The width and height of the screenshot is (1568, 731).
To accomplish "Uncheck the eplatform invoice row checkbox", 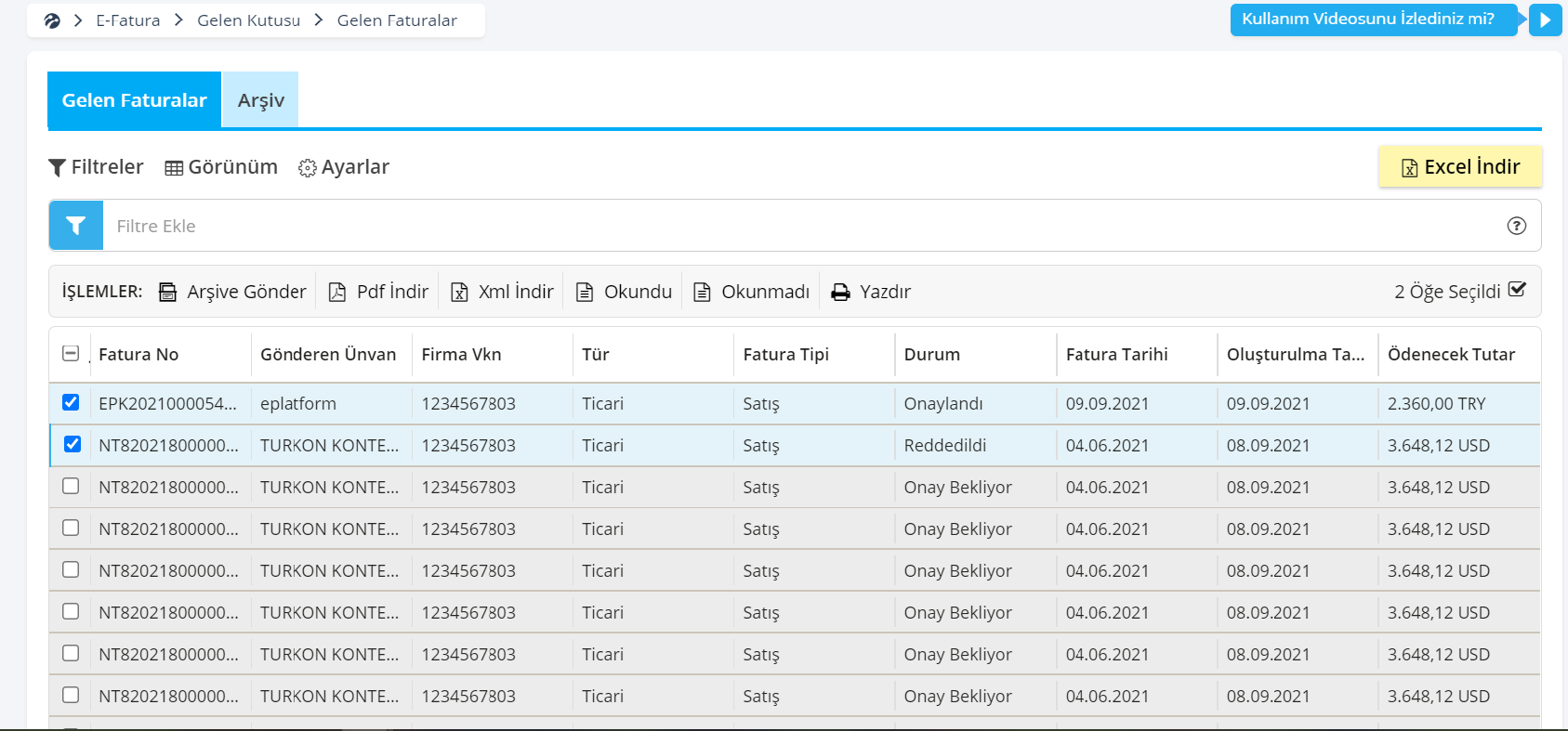I will [71, 402].
